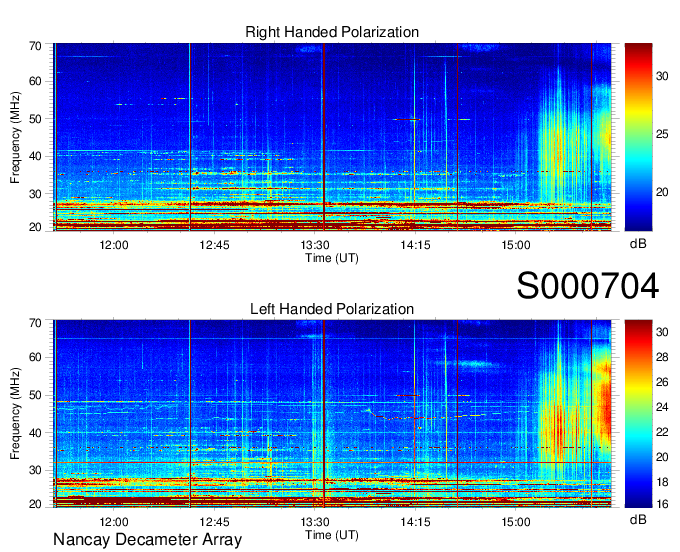Click the 50 MHz tick on the right-handed plot axis

click(x=35, y=119)
